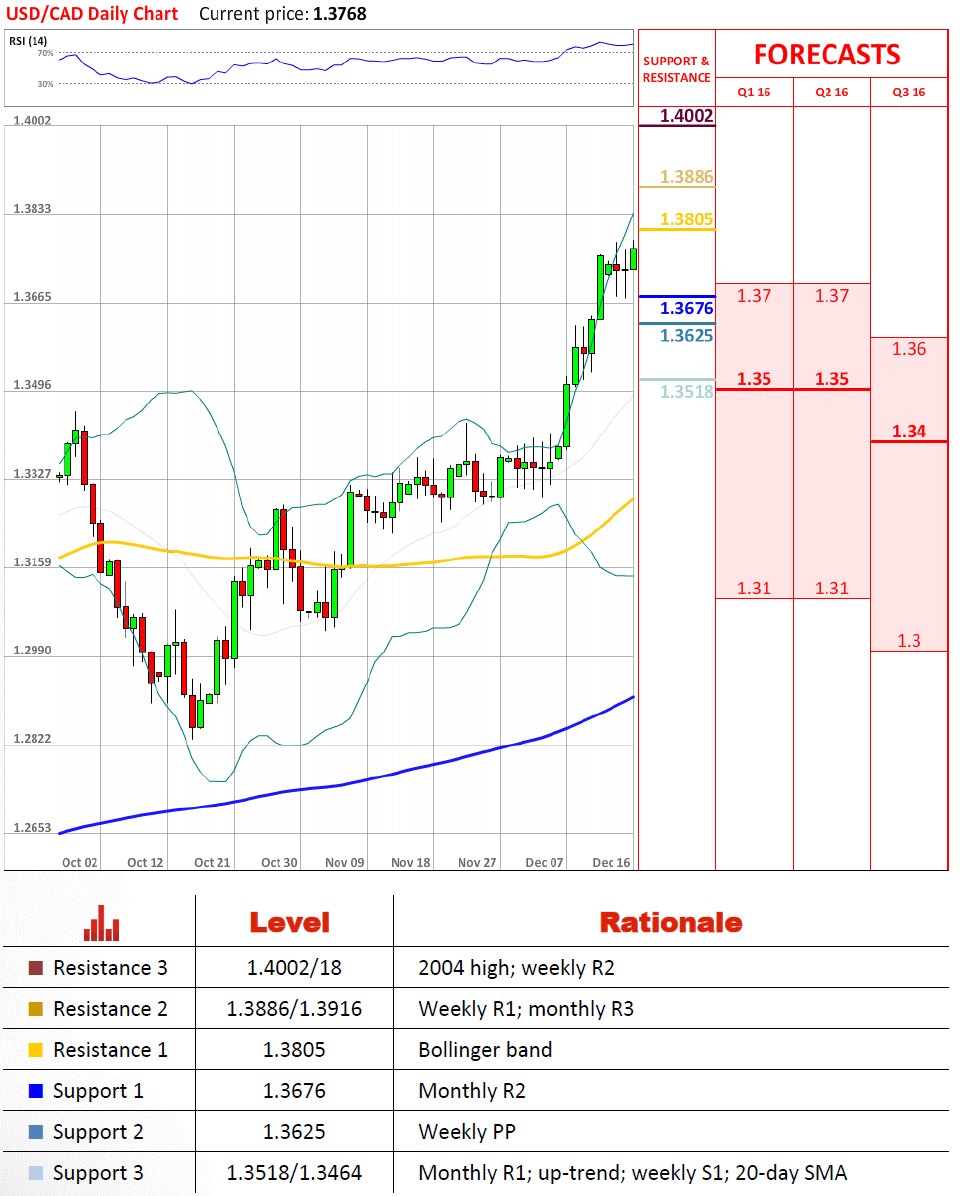This screenshot has width=963, height=1196.
Task: Click the Resistance 3 dark red swatch
Action: click(36, 968)
